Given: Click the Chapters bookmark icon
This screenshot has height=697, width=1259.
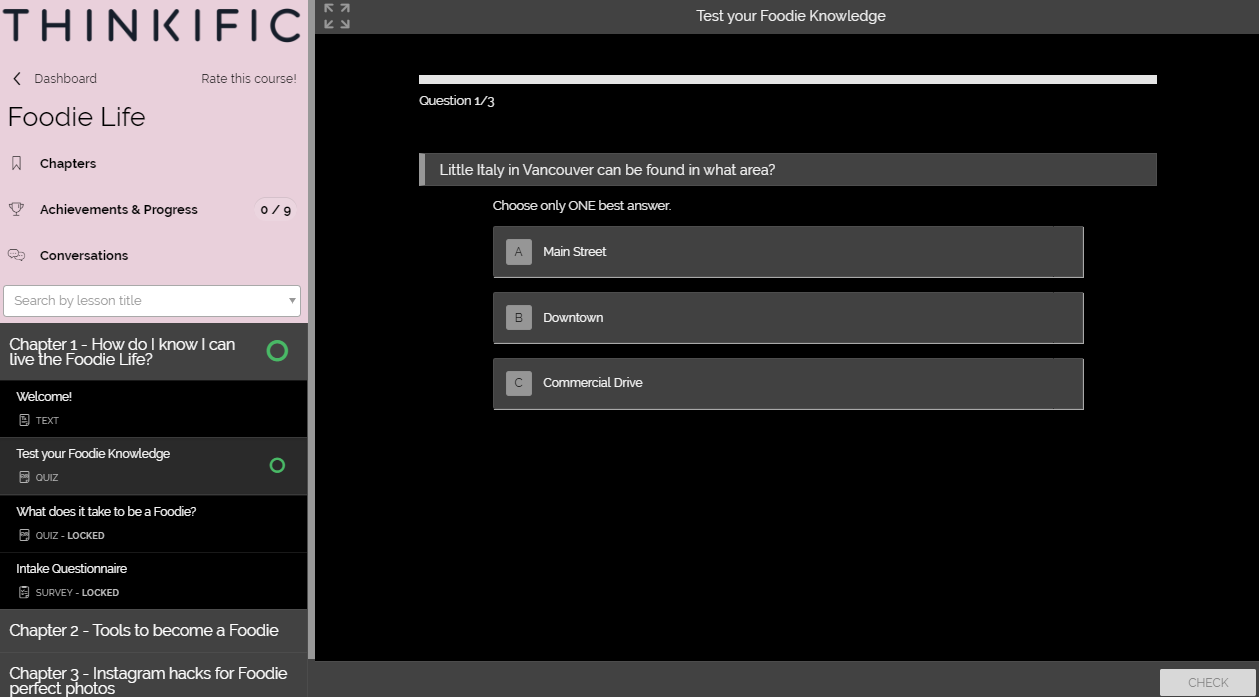Looking at the screenshot, I should [16, 163].
